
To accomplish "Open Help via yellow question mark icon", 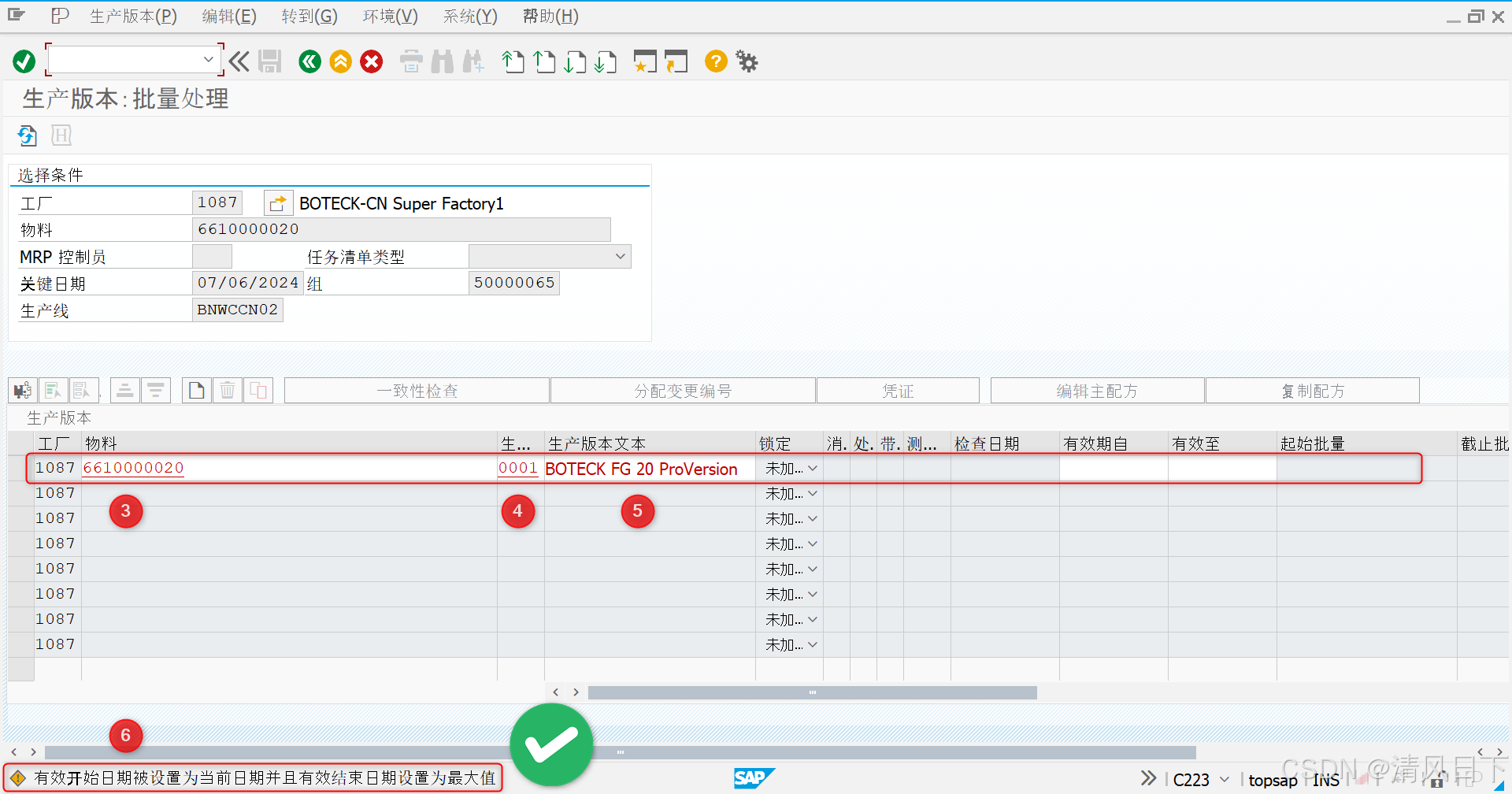I will [716, 61].
